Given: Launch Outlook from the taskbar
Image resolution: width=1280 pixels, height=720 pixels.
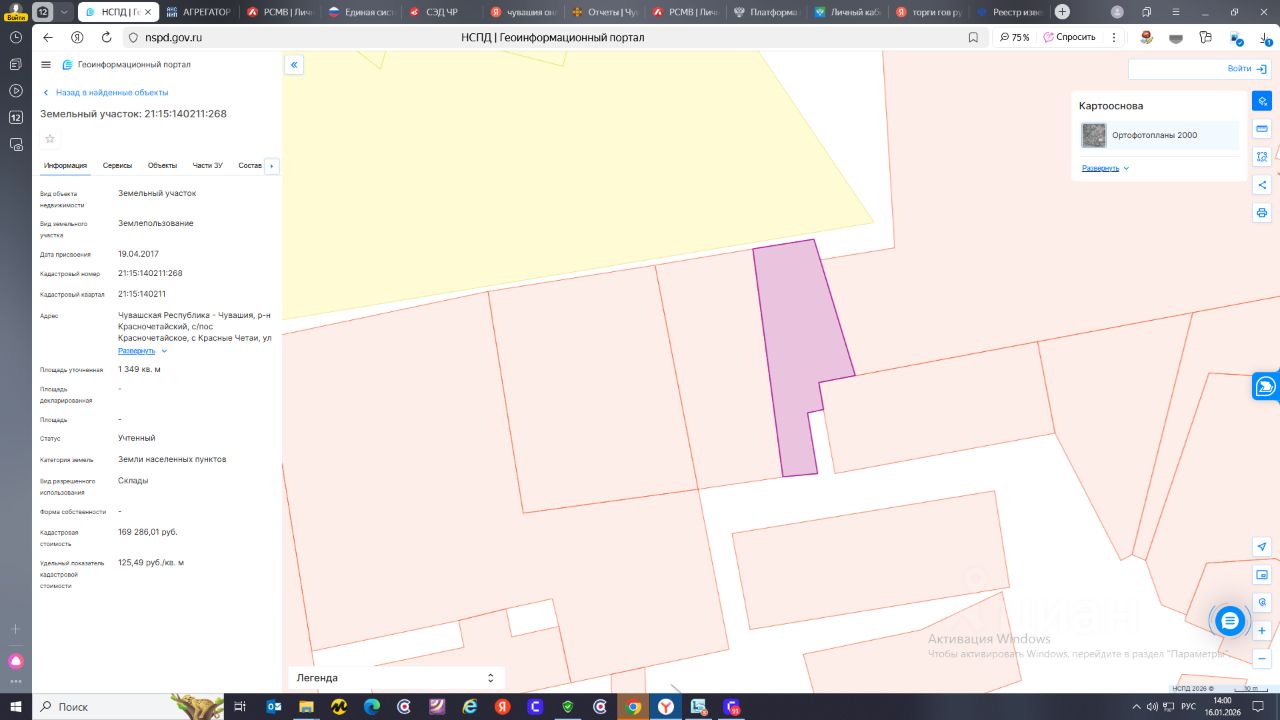Looking at the screenshot, I should pos(273,706).
